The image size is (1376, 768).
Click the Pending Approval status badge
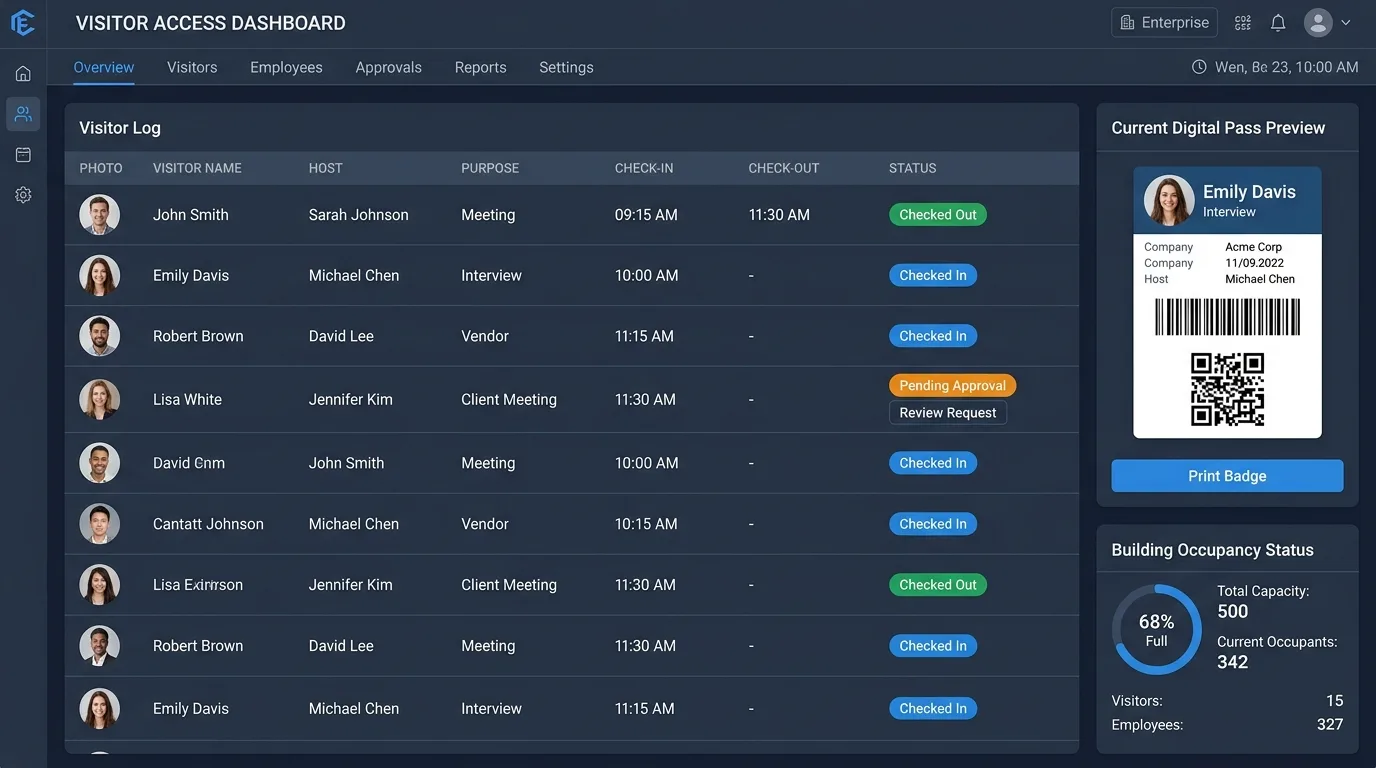point(952,385)
